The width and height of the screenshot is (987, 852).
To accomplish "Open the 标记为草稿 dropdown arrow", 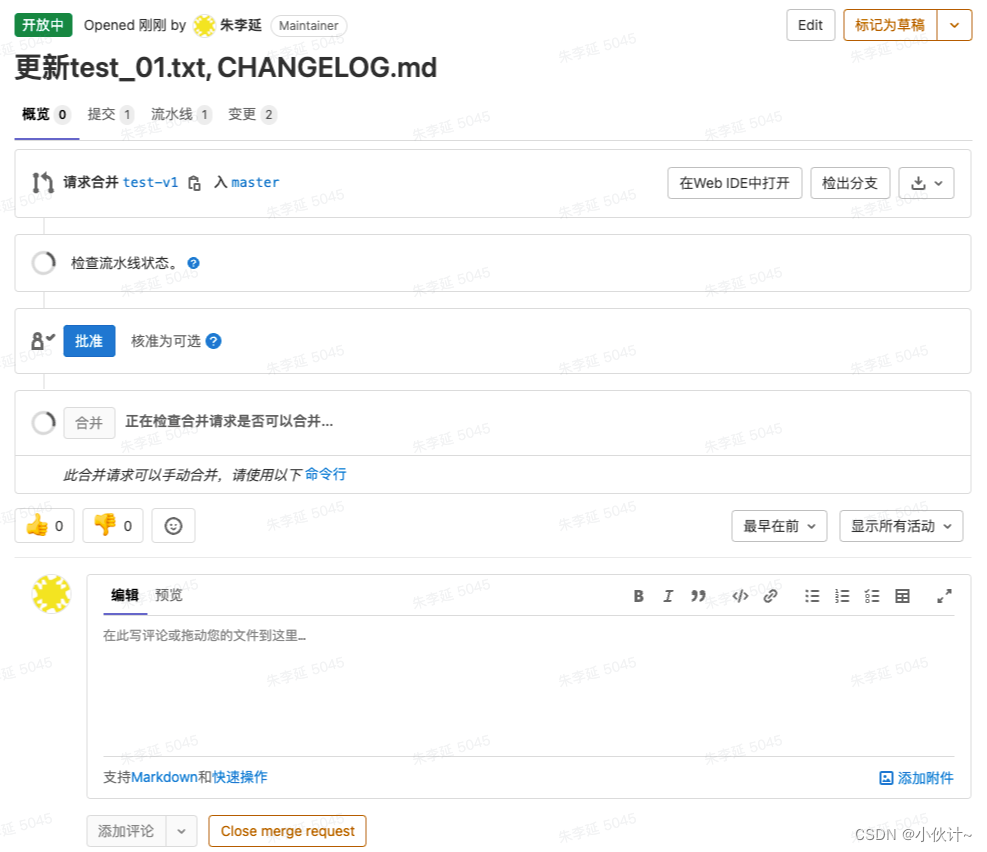I will click(955, 25).
